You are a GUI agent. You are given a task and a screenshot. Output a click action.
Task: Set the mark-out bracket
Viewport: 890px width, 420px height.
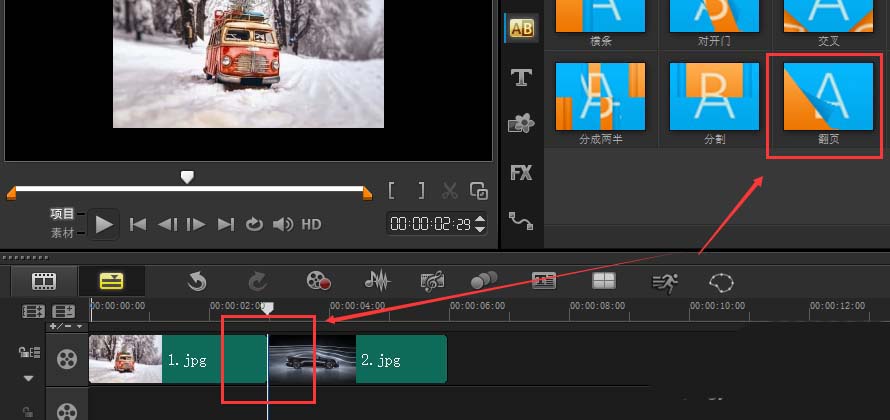click(421, 191)
